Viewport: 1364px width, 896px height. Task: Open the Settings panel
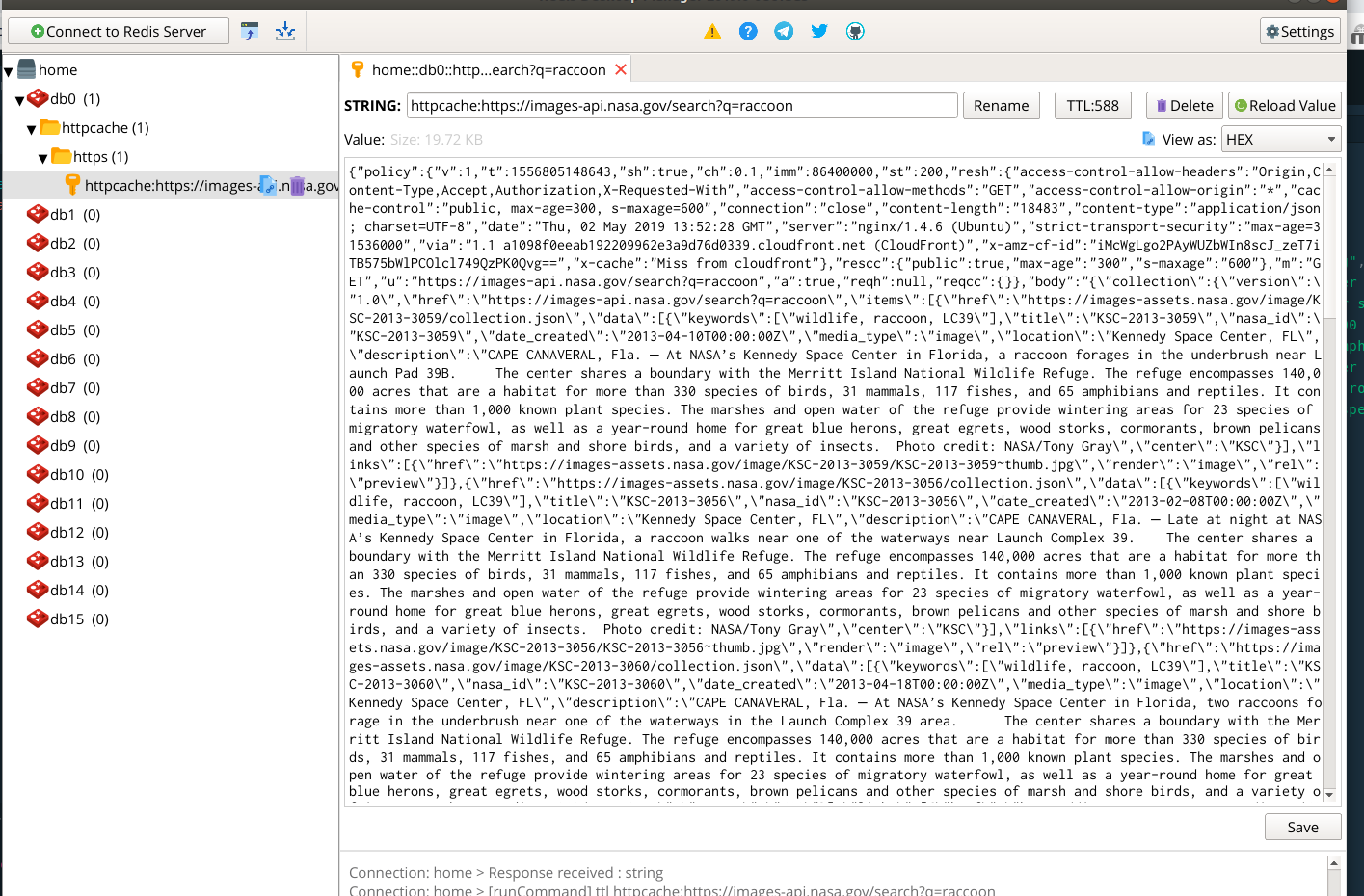(1299, 31)
